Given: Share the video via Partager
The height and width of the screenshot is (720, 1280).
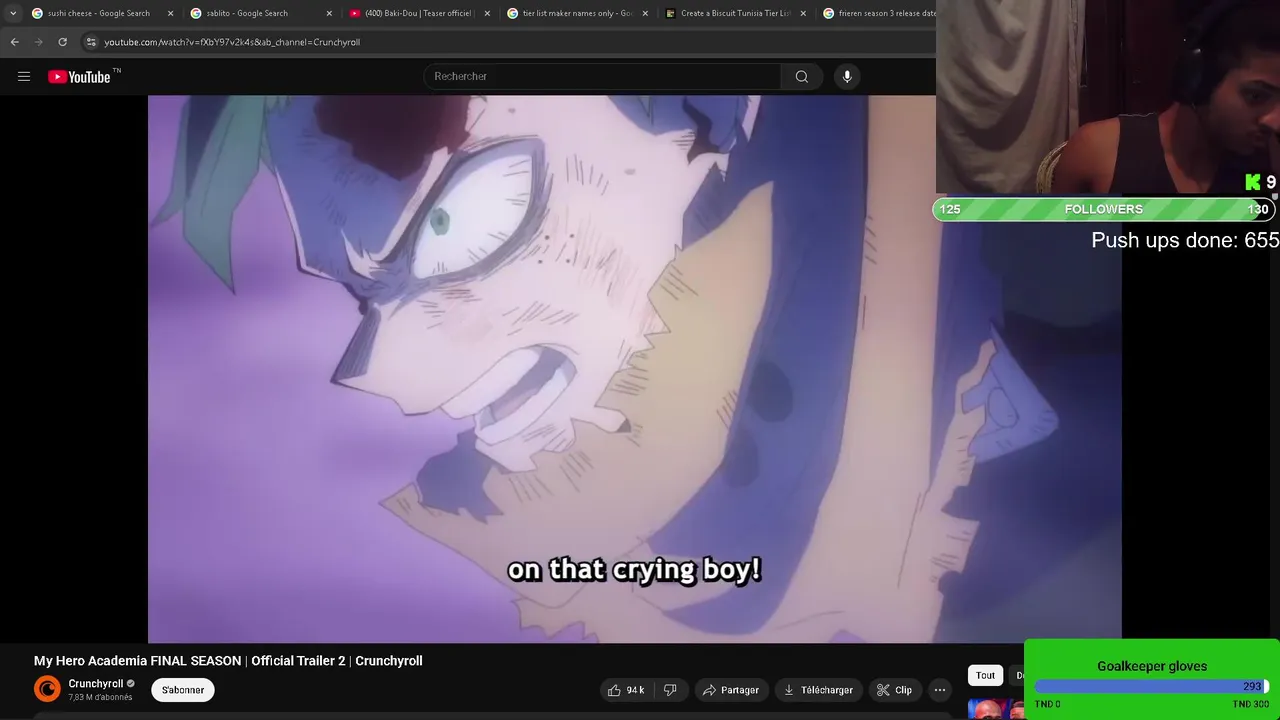Looking at the screenshot, I should (731, 690).
